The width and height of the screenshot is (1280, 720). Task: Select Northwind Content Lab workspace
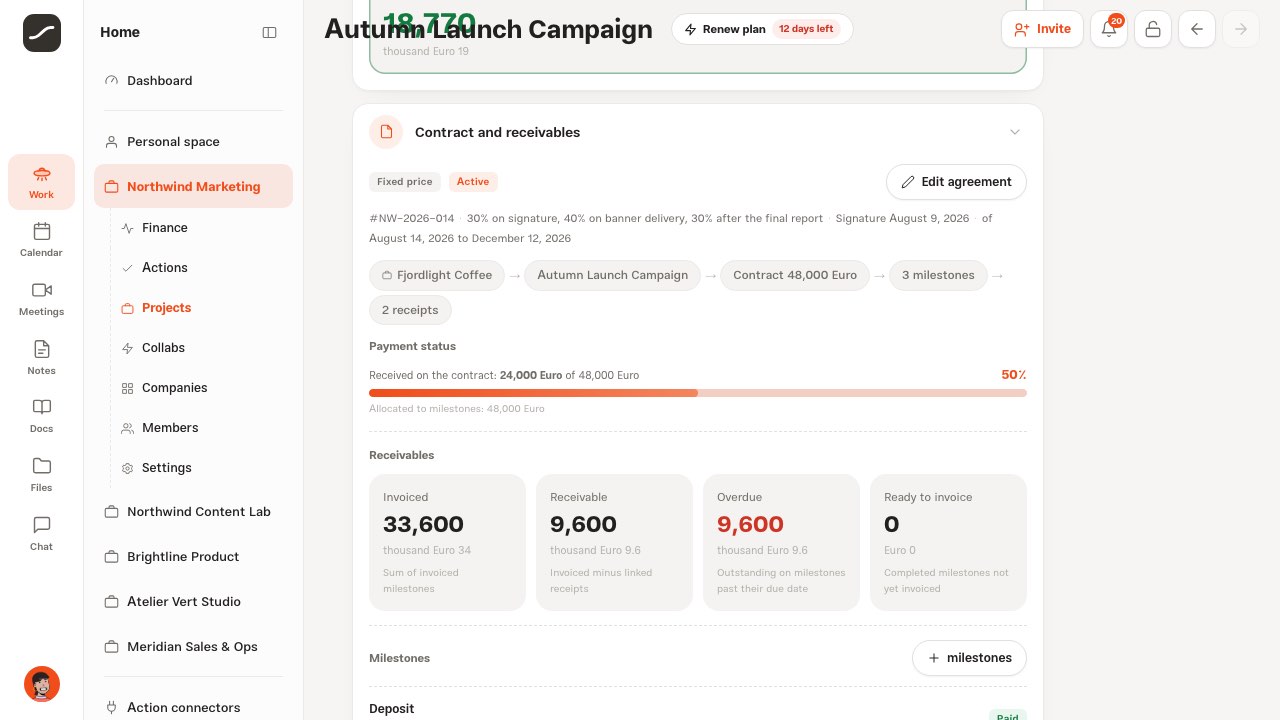pos(193,512)
